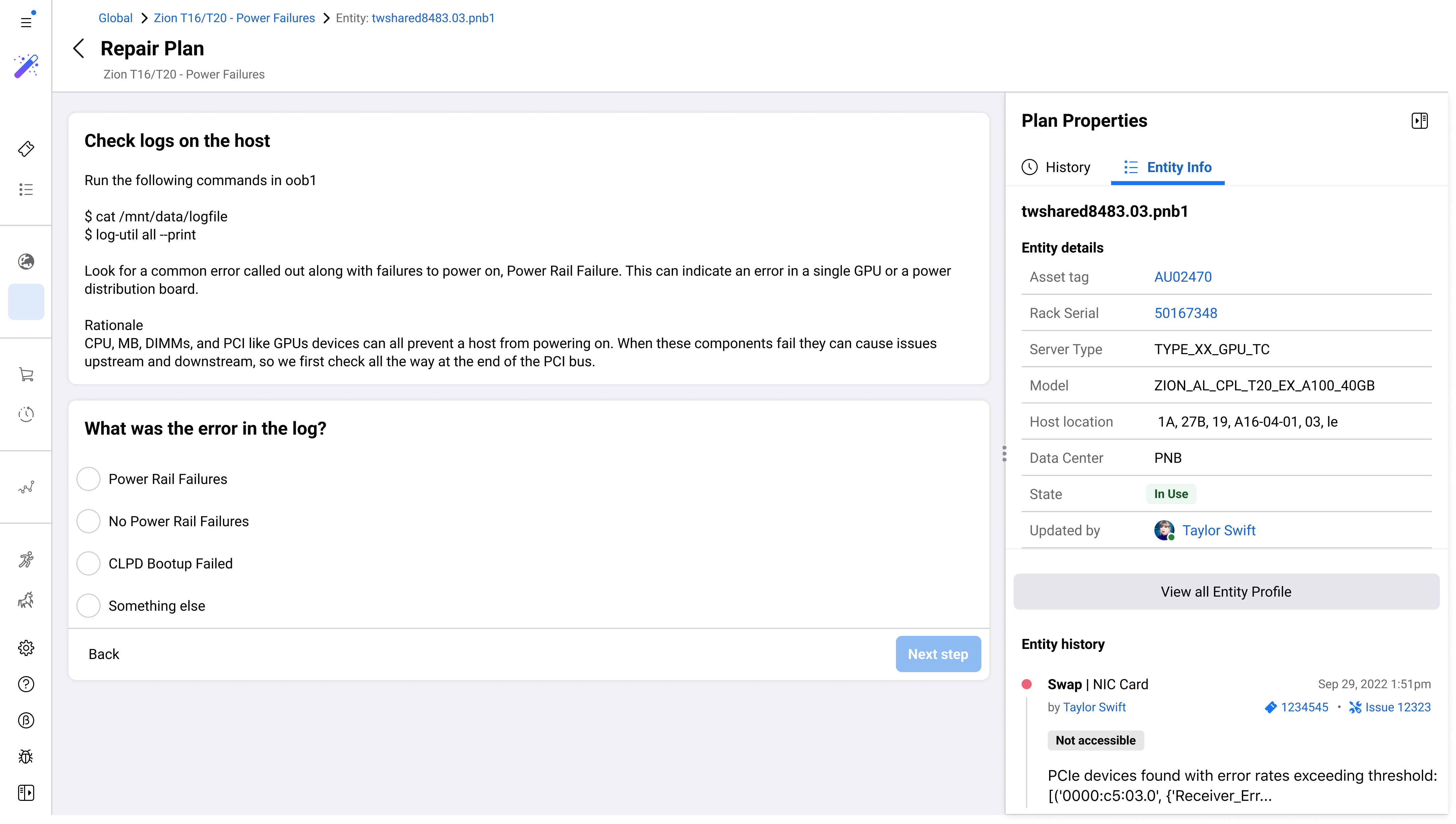Choose the Something else radio button
1456x824 pixels.
(88, 606)
